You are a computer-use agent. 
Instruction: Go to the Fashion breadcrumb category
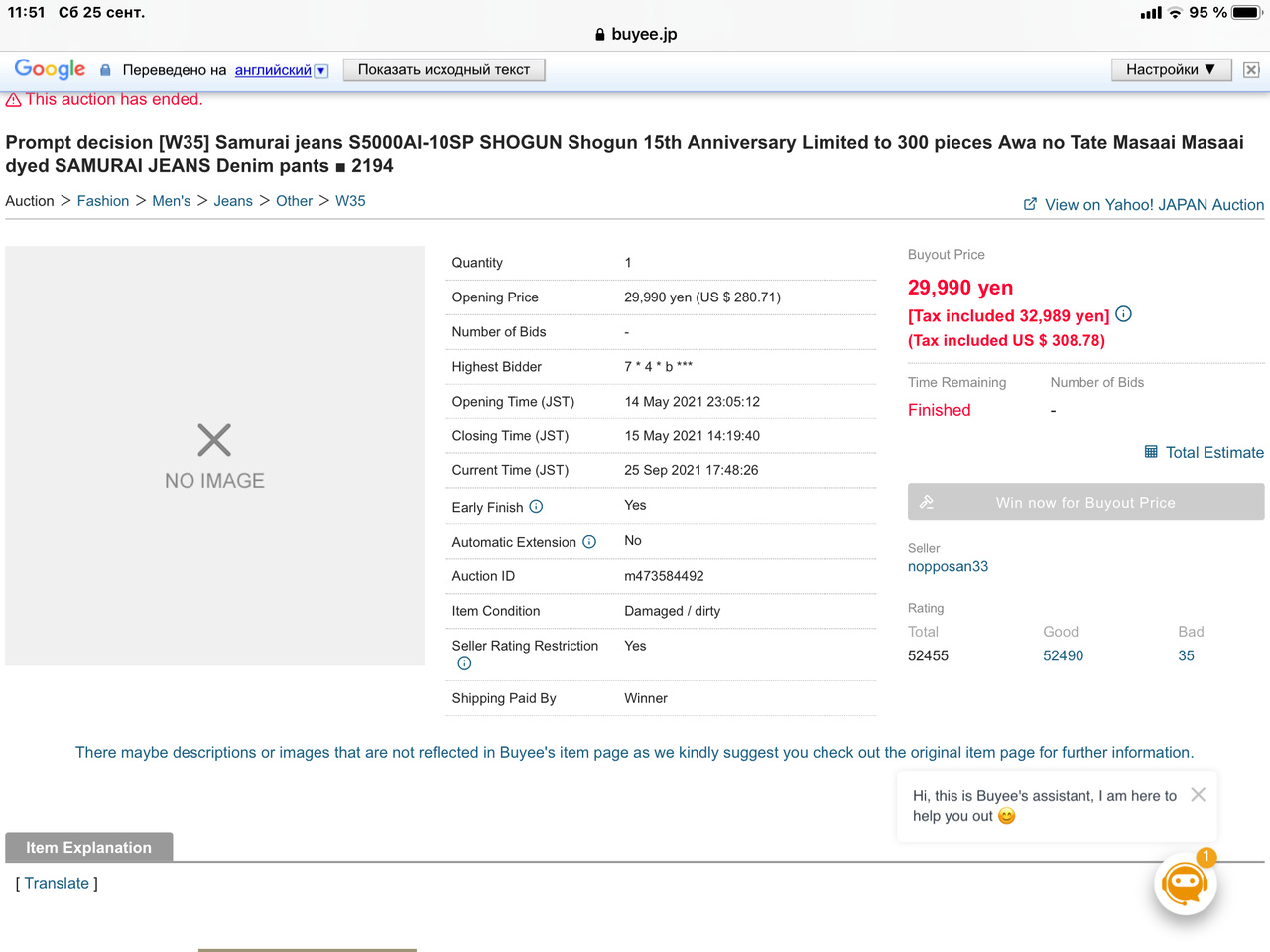tap(103, 201)
